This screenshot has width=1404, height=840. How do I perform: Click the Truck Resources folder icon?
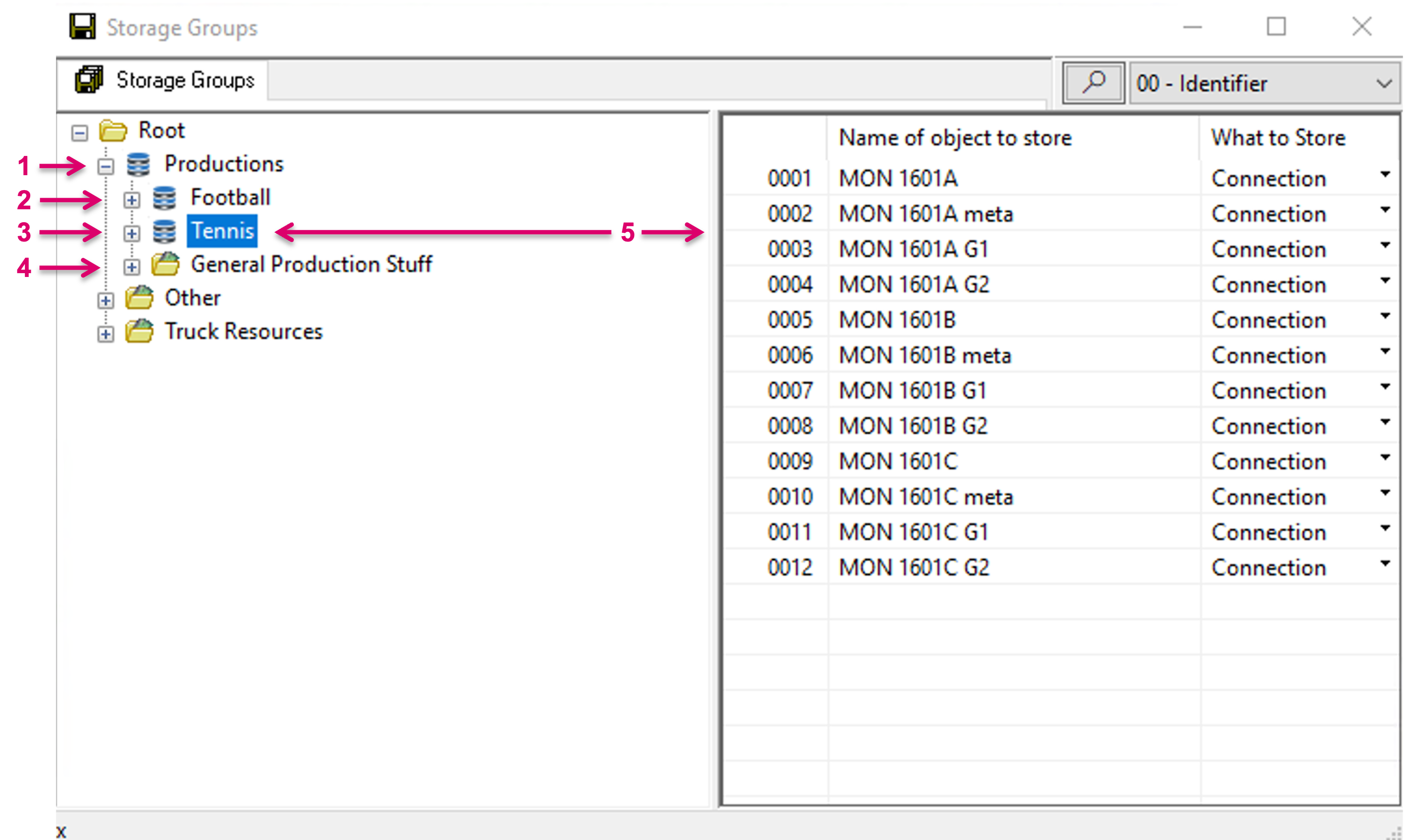point(139,331)
